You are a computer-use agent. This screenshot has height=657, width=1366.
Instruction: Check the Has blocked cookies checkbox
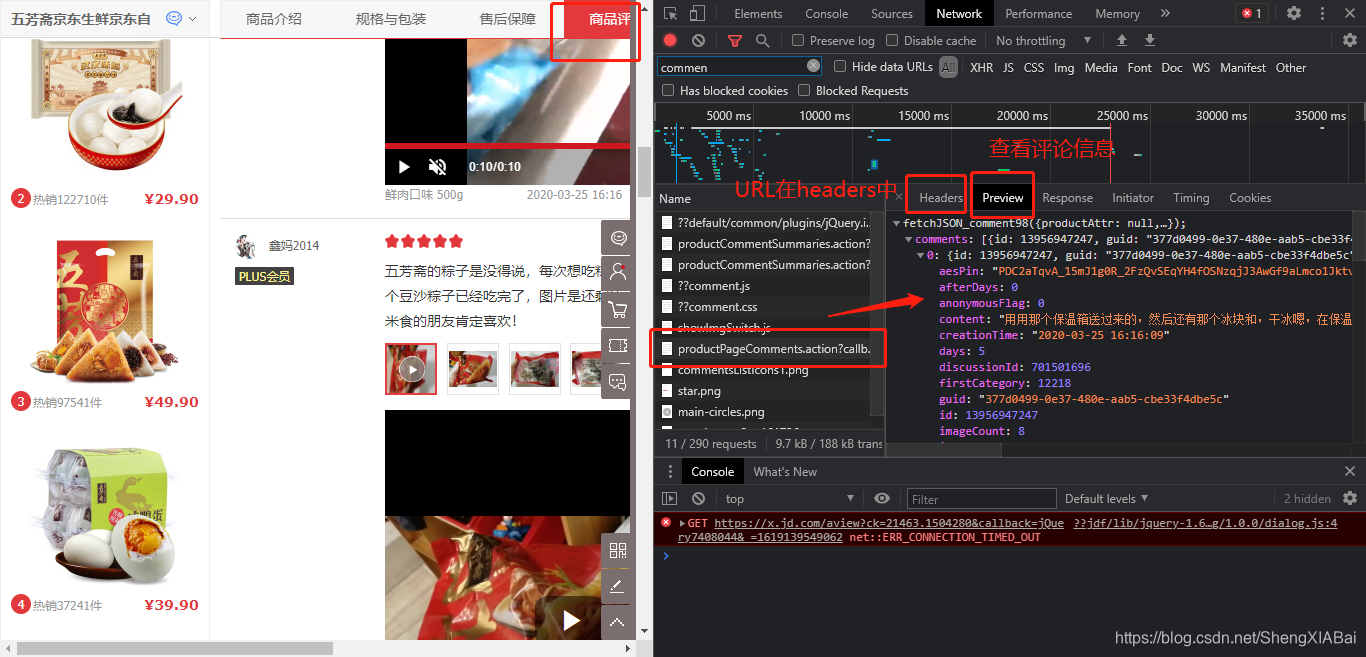(x=668, y=90)
